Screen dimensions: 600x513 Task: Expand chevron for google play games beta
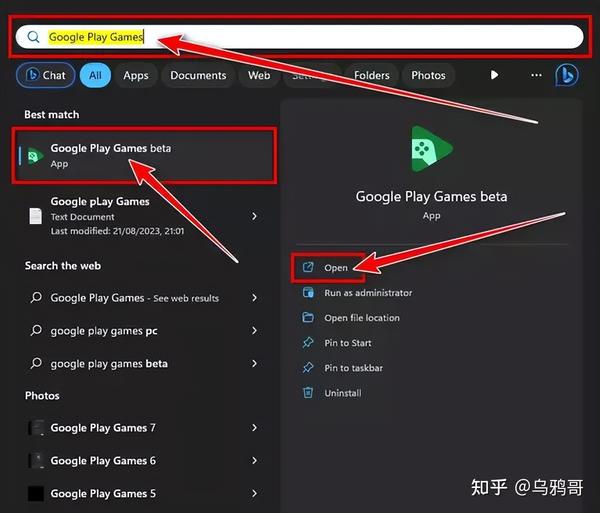254,363
